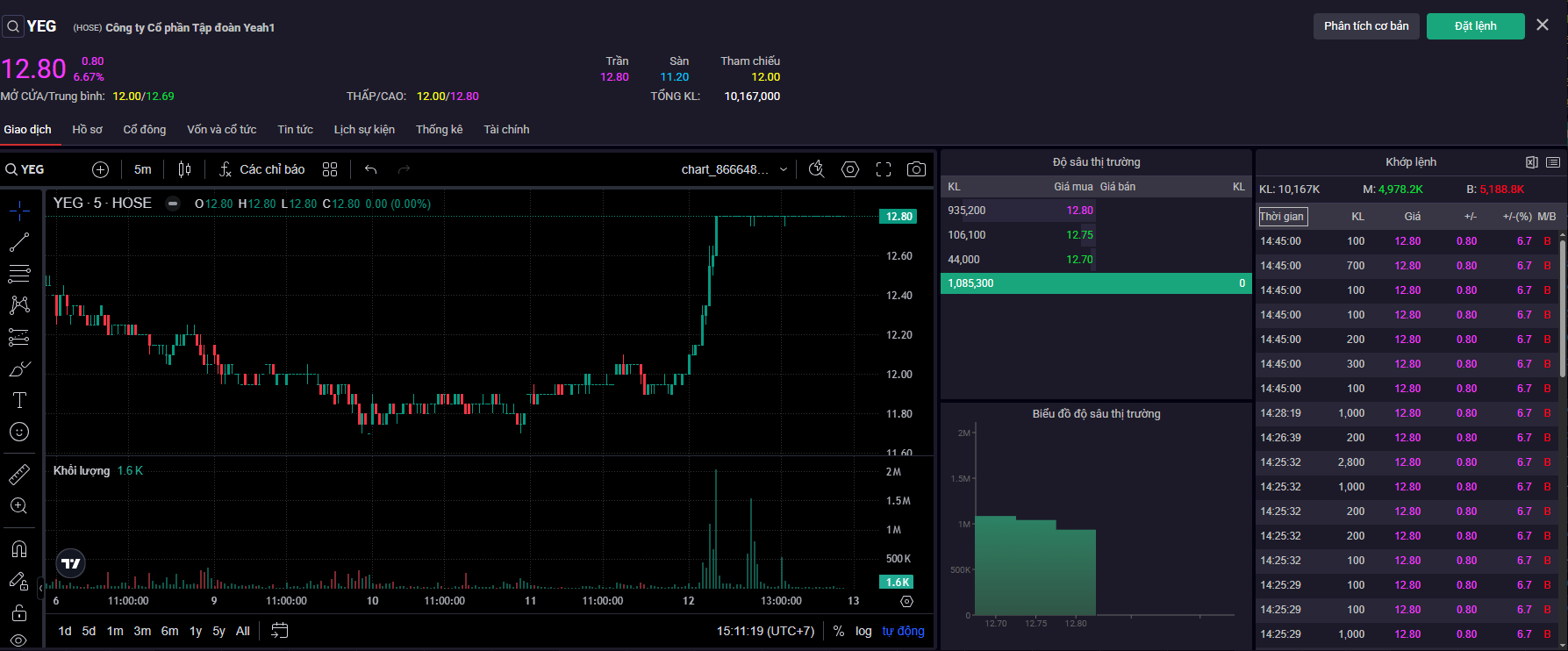Open the price scale settings gear
Image resolution: width=1568 pixels, height=651 pixels.
click(906, 601)
